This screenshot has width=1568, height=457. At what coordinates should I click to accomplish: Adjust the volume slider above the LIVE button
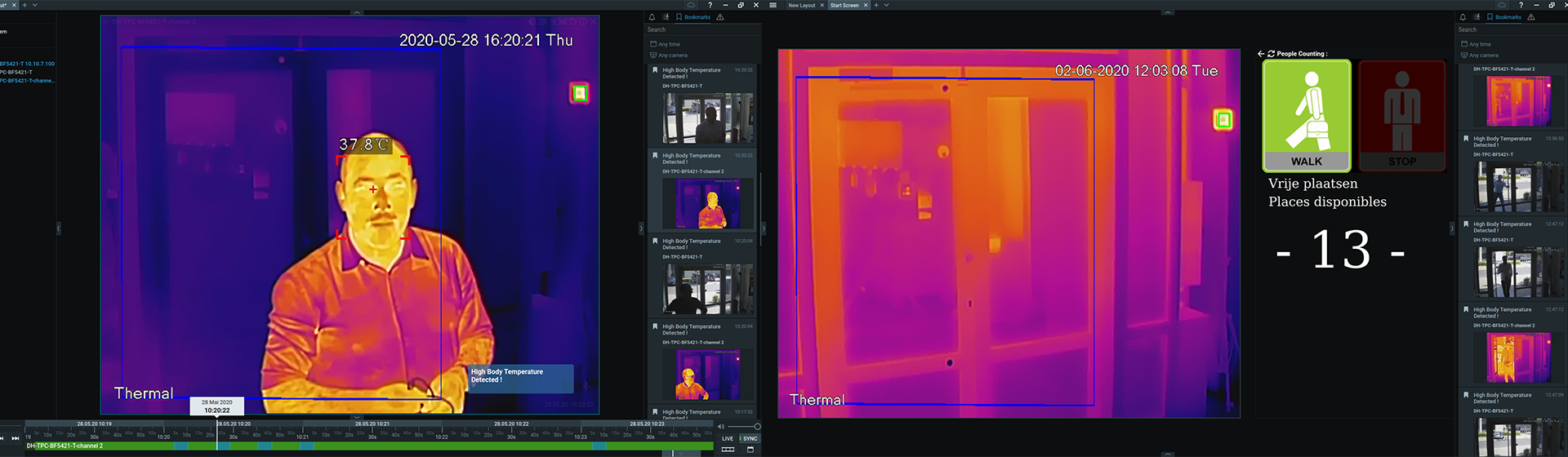pos(743,427)
